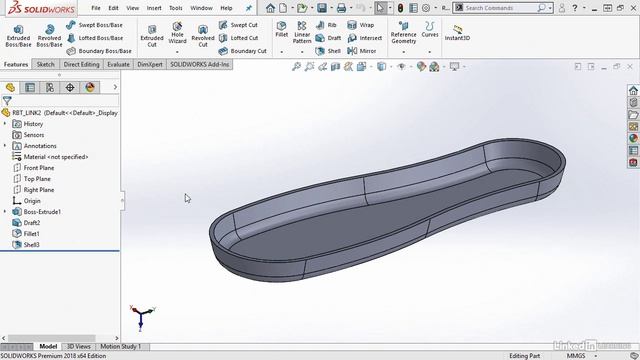The width and height of the screenshot is (640, 360).
Task: Select the Intersect feature
Action: point(364,38)
